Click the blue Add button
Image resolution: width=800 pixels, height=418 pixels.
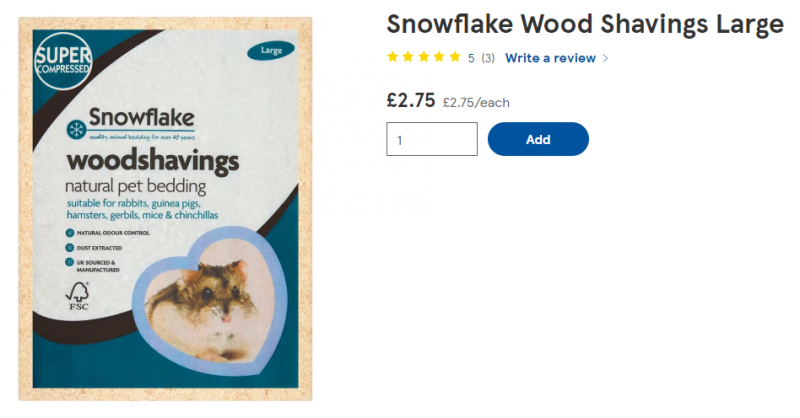pos(538,139)
